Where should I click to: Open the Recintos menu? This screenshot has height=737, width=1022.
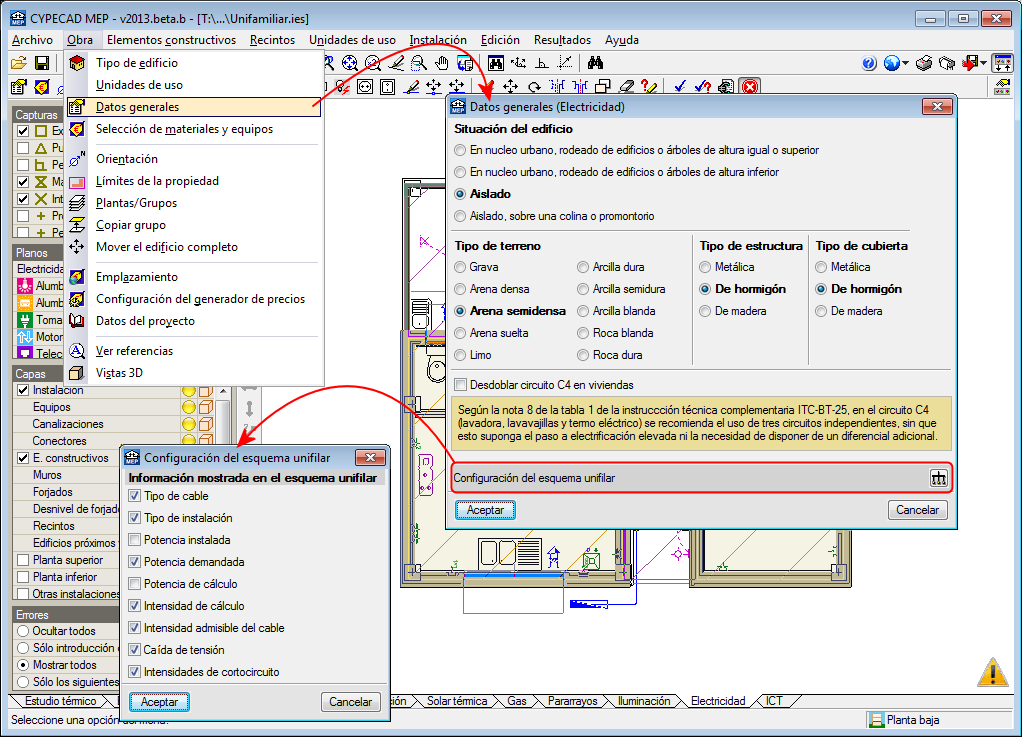tap(272, 40)
